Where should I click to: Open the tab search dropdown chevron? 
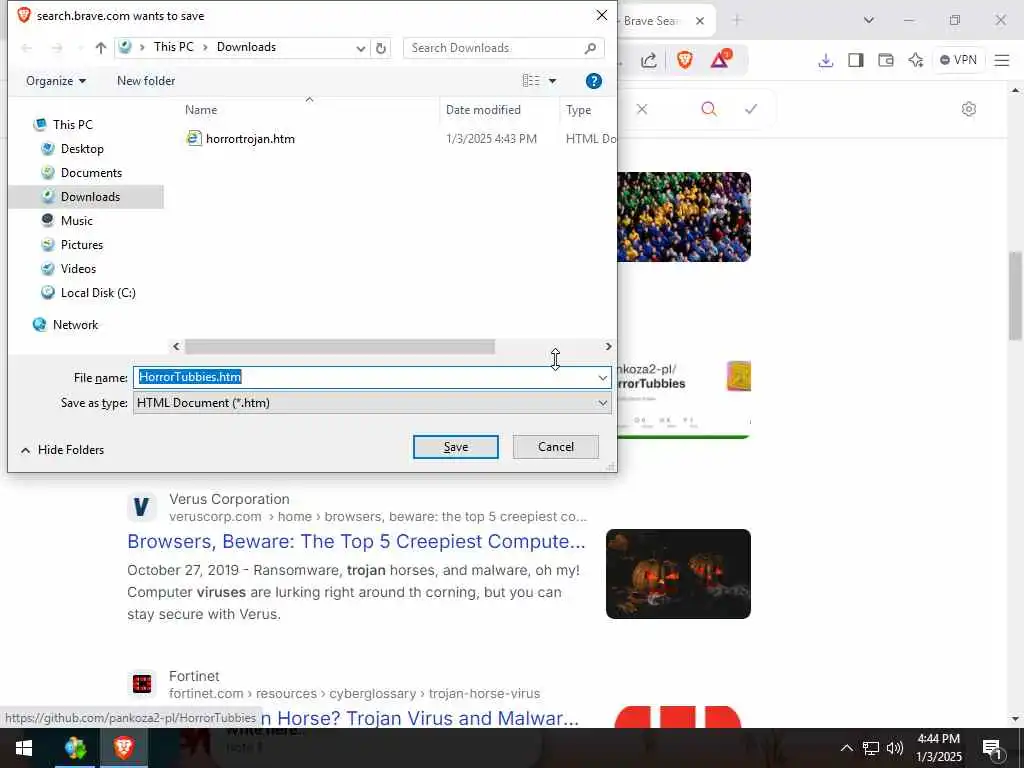869,21
